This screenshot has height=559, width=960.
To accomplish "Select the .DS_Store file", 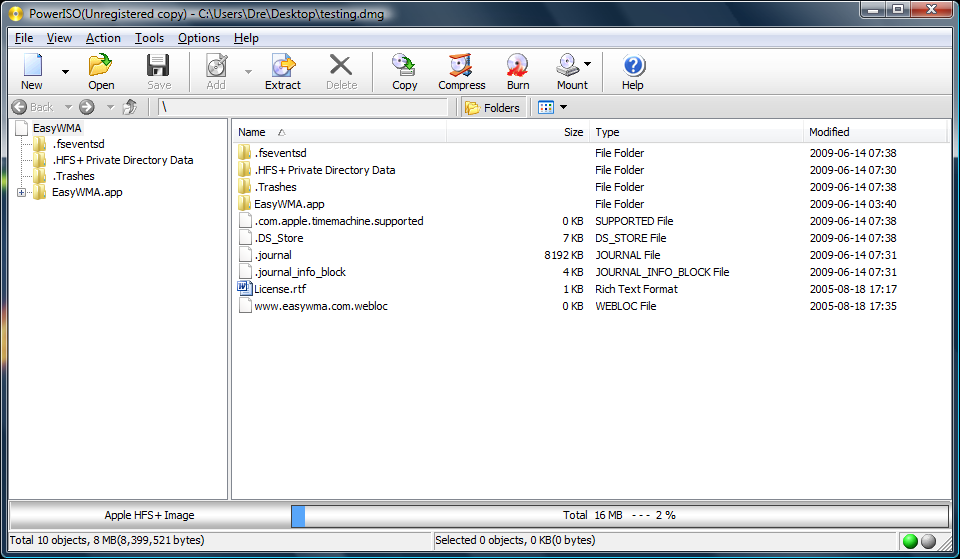I will click(x=279, y=238).
